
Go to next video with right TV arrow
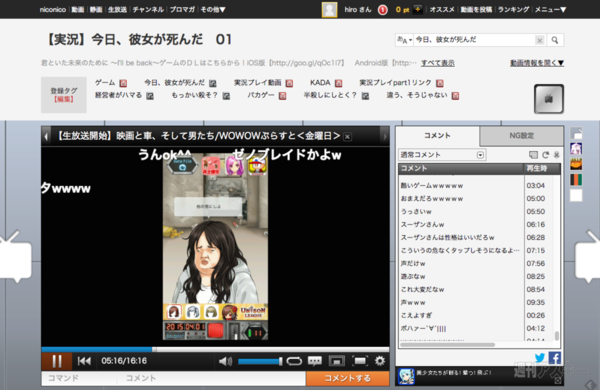coord(588,256)
